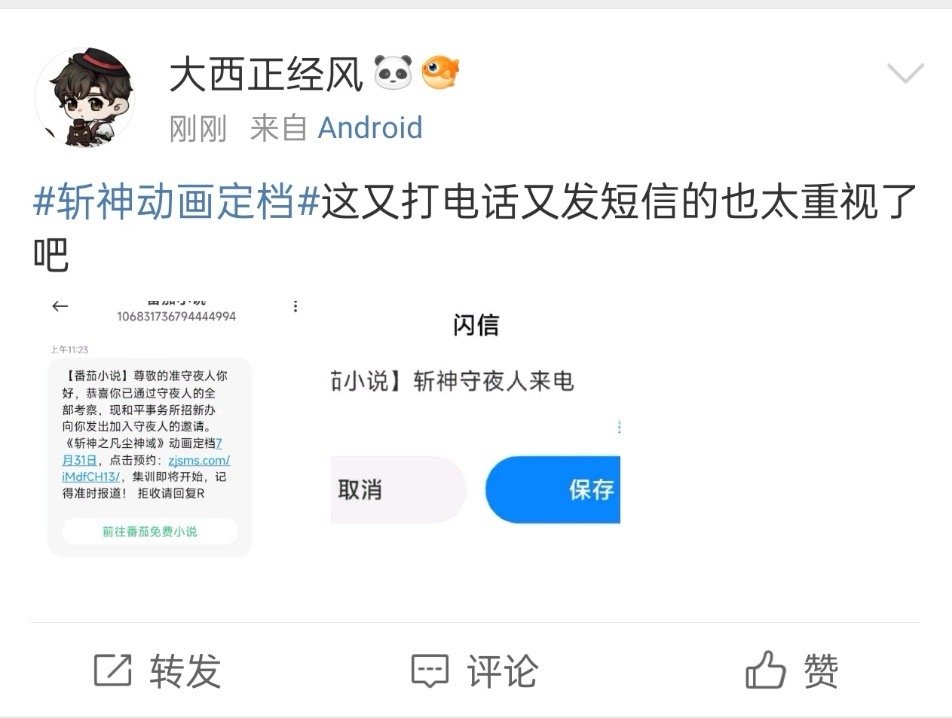Click the 转发 repost label
The image size is (952, 718).
coord(186,671)
